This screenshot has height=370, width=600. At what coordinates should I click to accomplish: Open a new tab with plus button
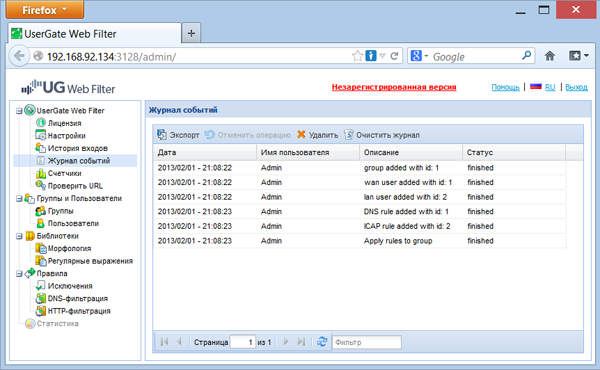[191, 34]
